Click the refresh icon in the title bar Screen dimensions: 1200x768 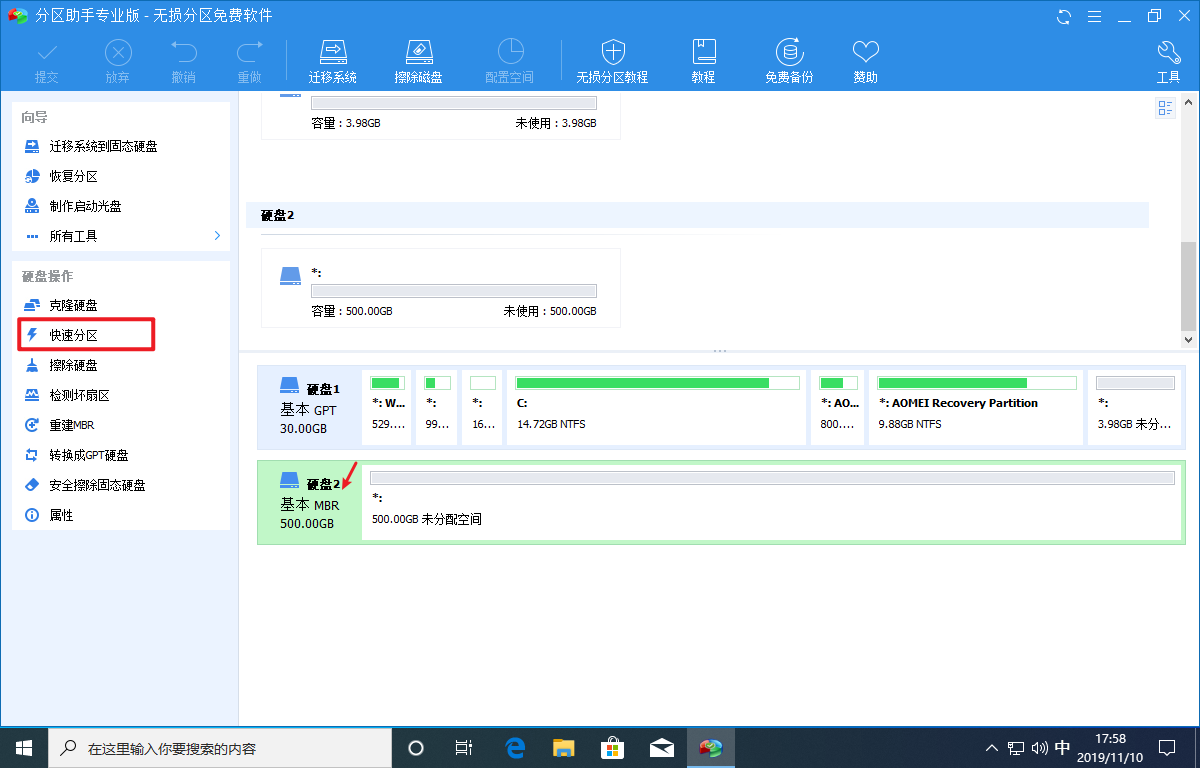[x=1062, y=16]
